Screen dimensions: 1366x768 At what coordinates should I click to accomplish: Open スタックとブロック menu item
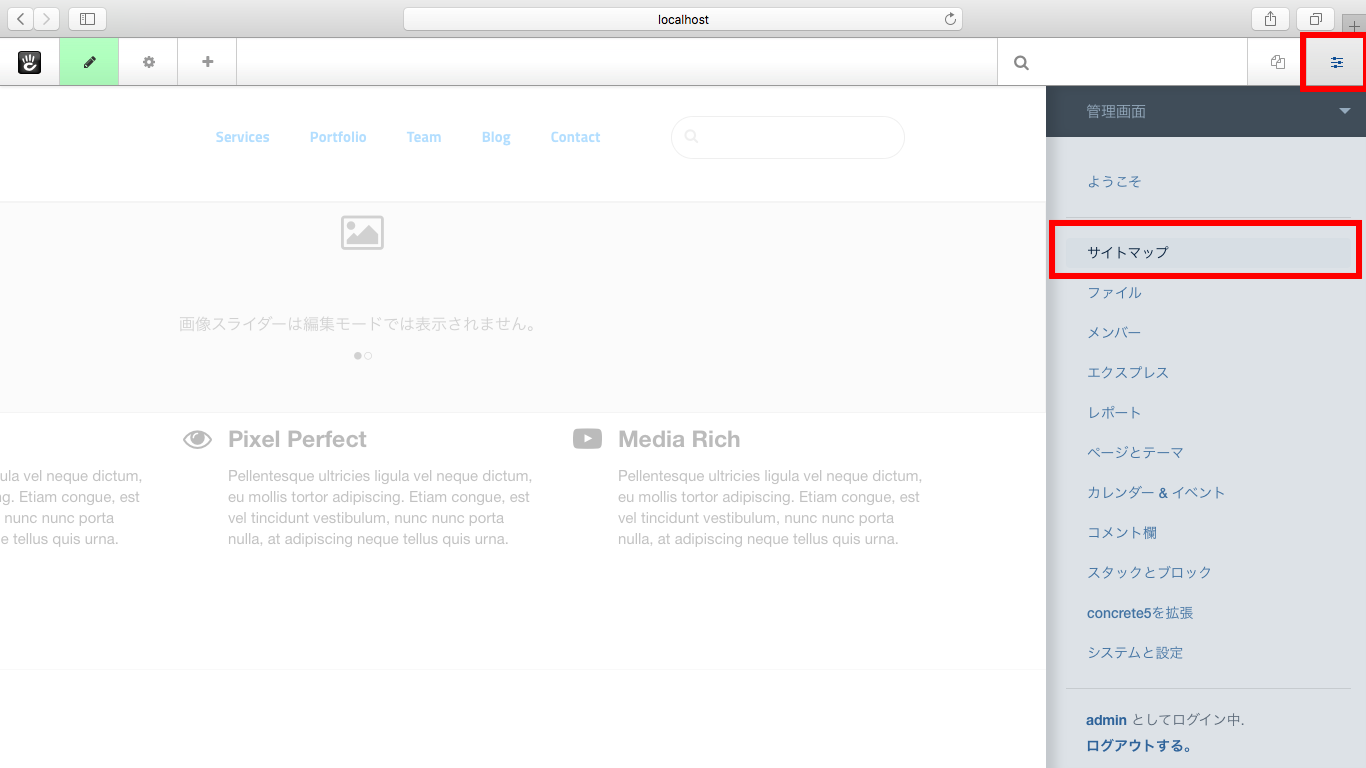[x=1149, y=572]
